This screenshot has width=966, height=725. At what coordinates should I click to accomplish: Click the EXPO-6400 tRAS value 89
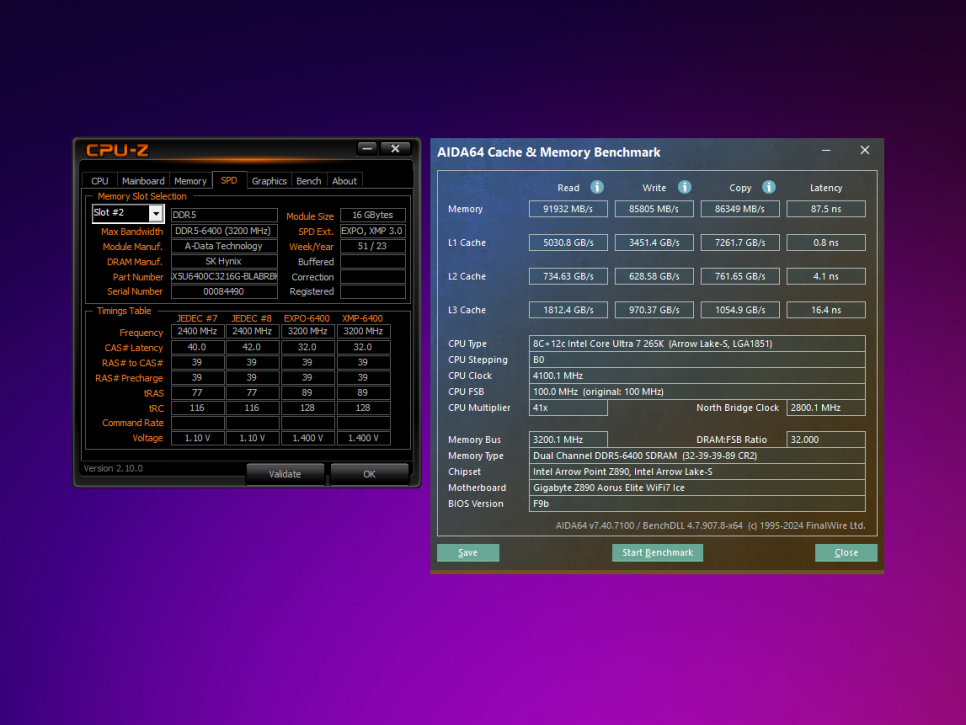[x=307, y=392]
